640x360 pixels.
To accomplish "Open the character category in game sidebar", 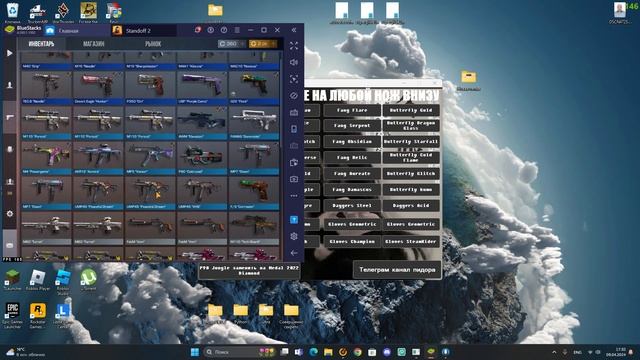I will point(9,85).
